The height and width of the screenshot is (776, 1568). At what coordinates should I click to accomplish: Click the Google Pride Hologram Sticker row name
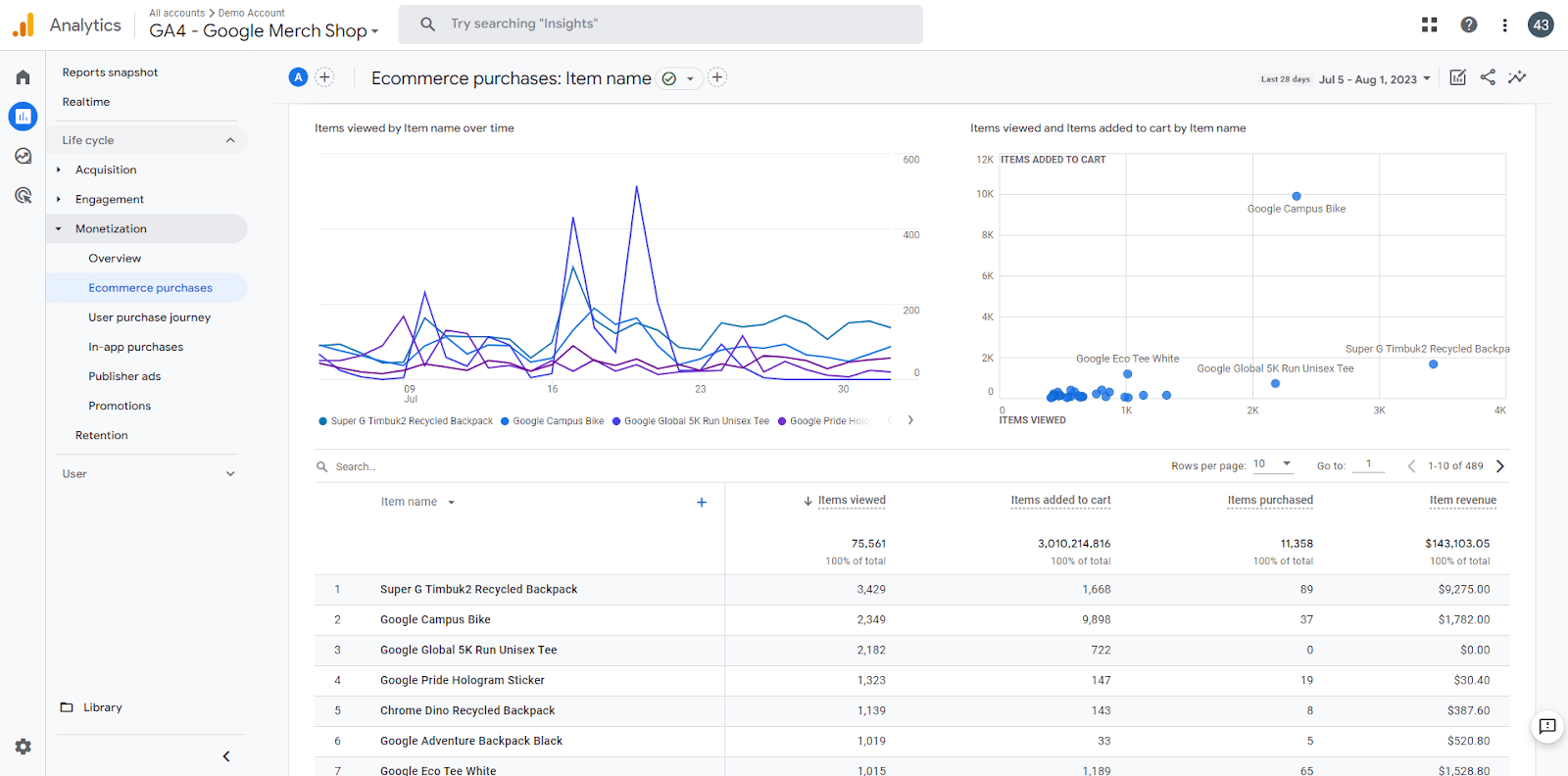coord(463,681)
